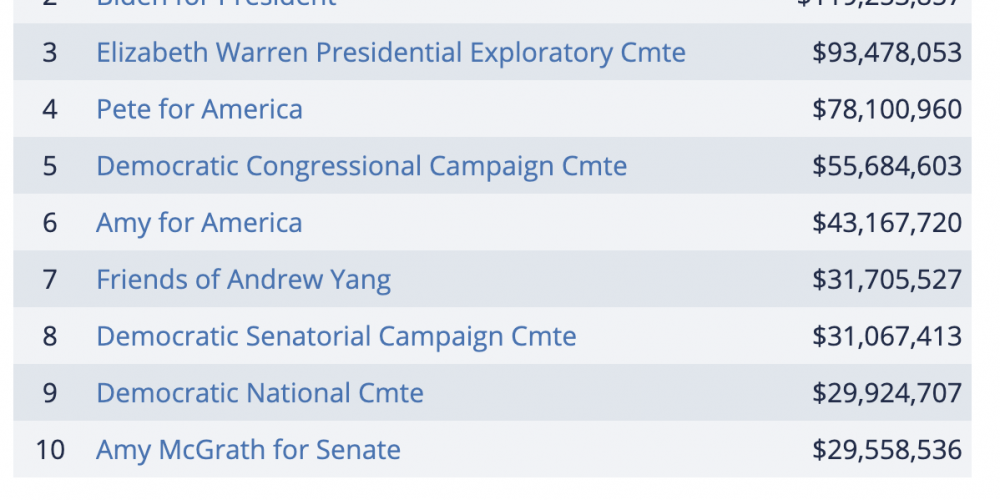Click the $31,067,413 amount cell
Screen dimensions: 1000x500
(x=887, y=336)
